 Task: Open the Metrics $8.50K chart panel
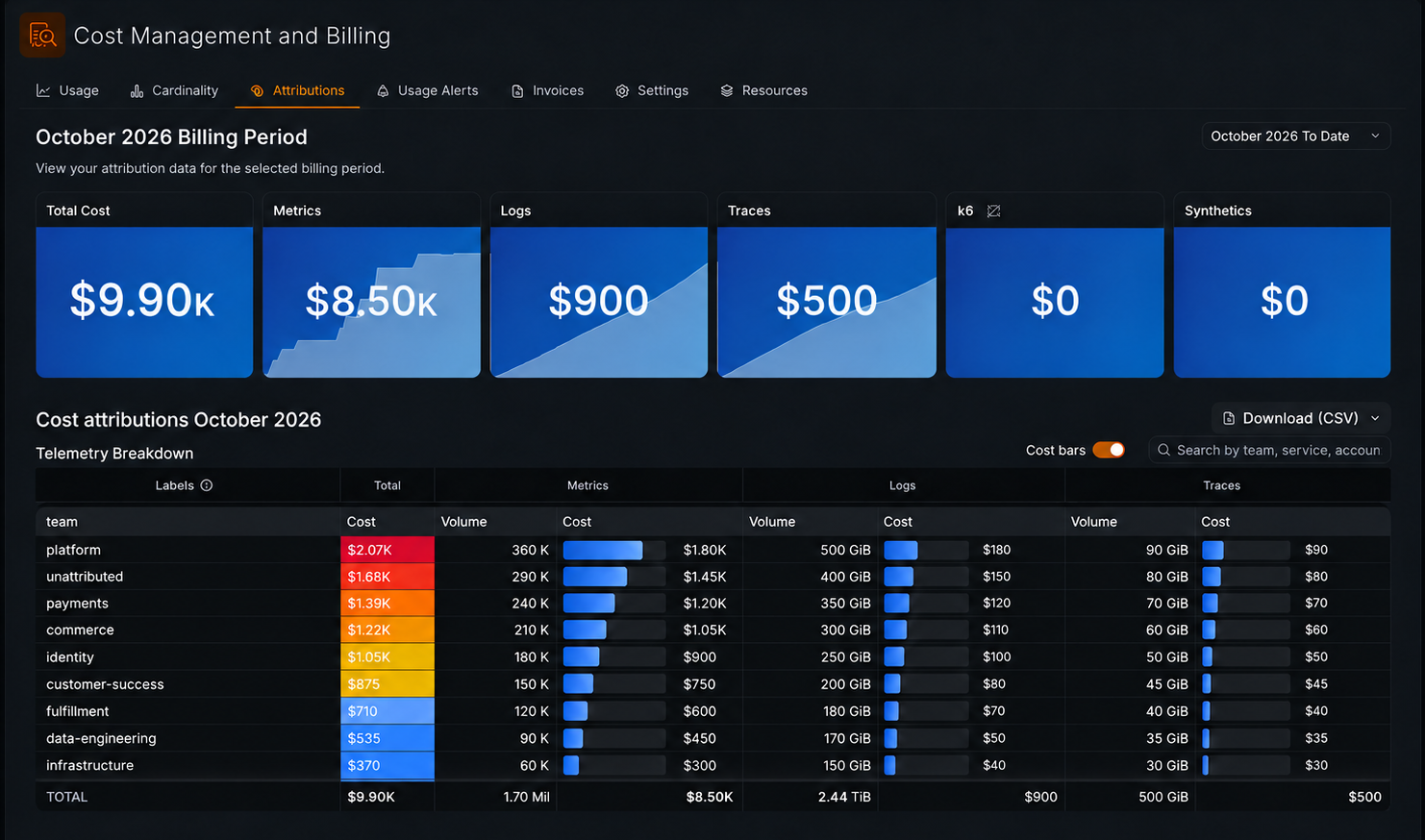tap(371, 285)
